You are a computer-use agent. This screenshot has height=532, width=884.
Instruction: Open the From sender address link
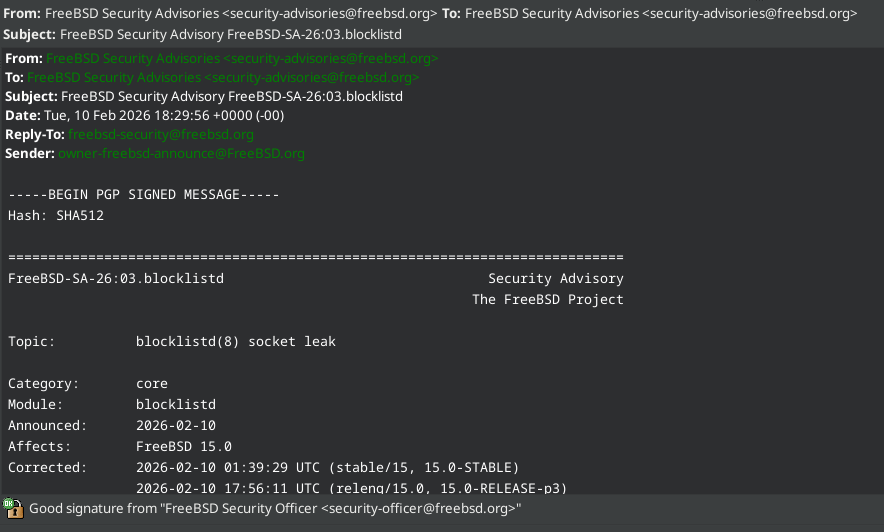241,58
